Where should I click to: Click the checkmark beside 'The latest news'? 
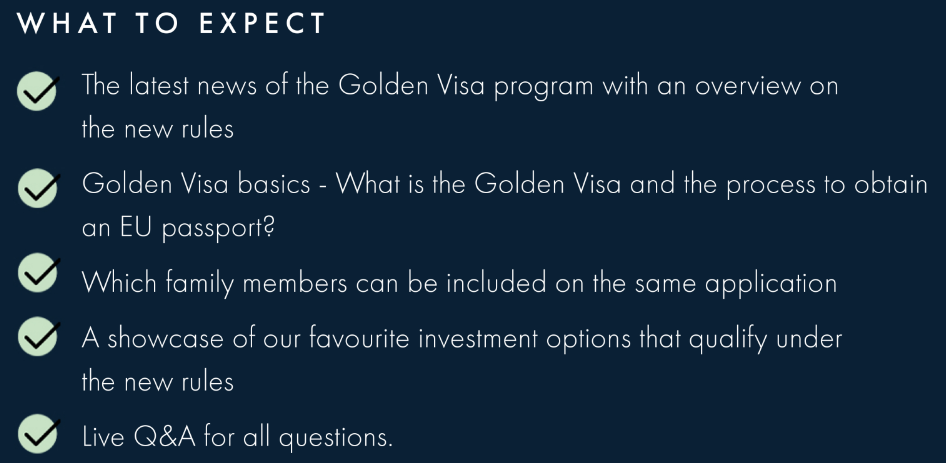37,91
